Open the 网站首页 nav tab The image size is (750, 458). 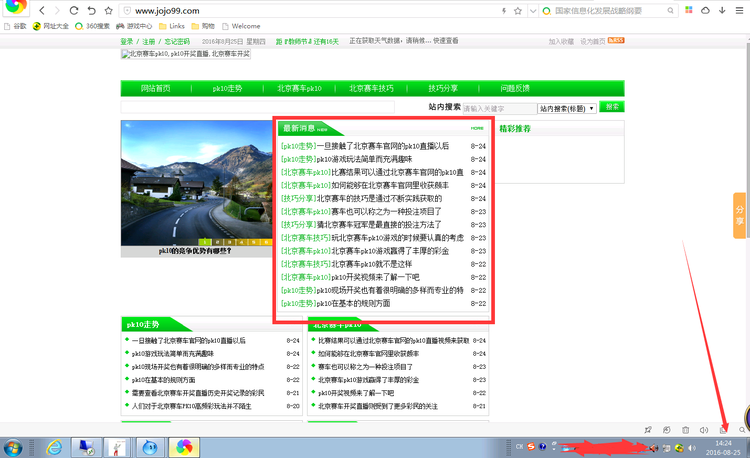(155, 88)
